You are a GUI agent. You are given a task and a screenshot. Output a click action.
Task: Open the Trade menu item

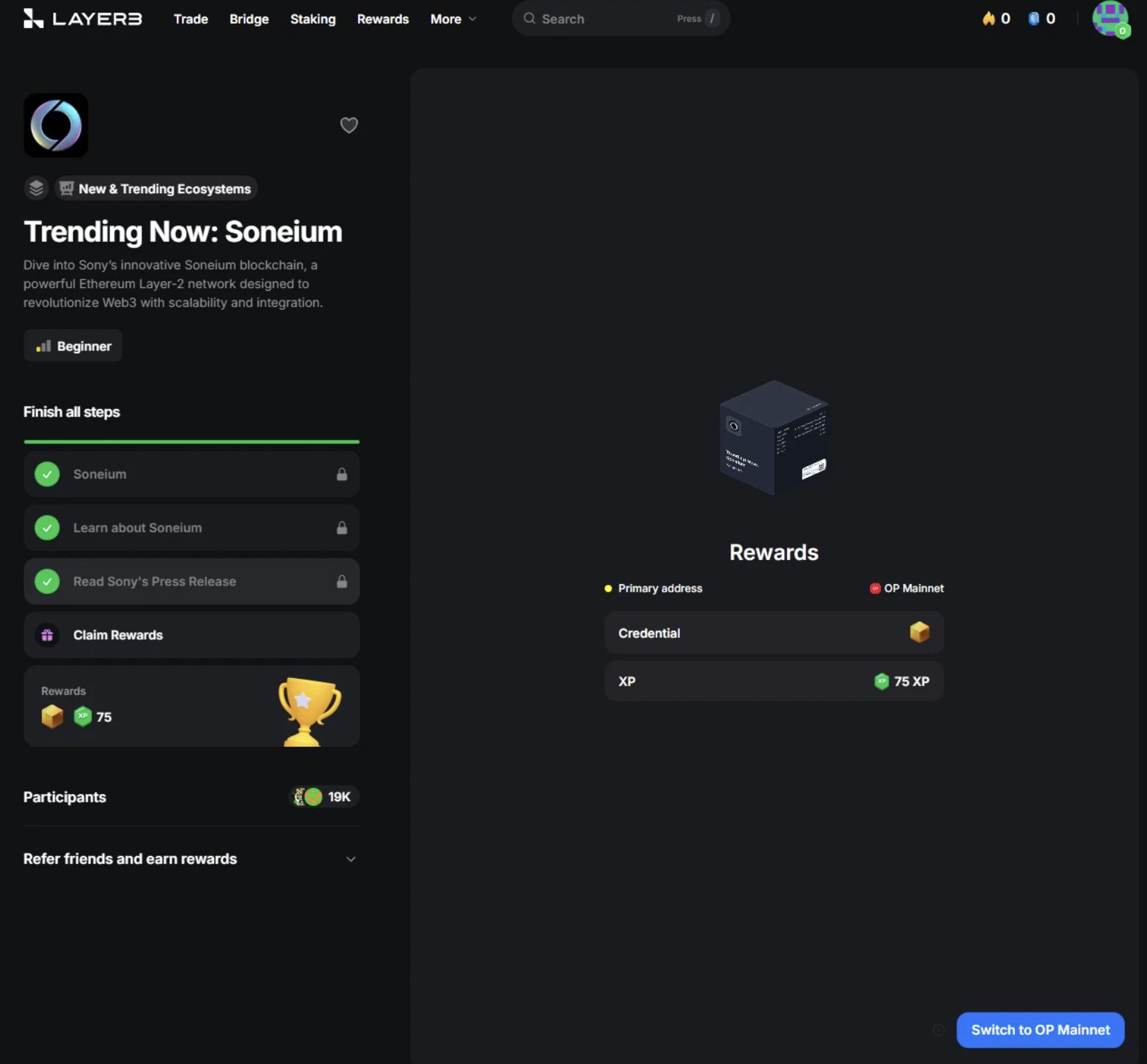click(190, 19)
